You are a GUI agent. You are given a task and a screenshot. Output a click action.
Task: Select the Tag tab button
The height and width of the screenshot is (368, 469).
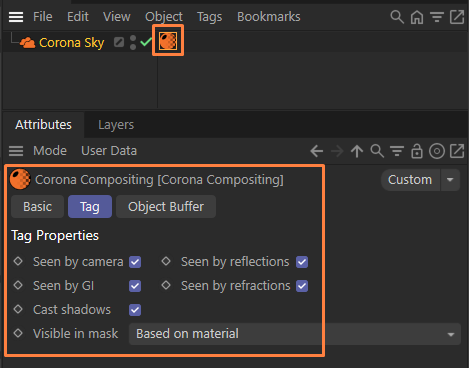(90, 207)
